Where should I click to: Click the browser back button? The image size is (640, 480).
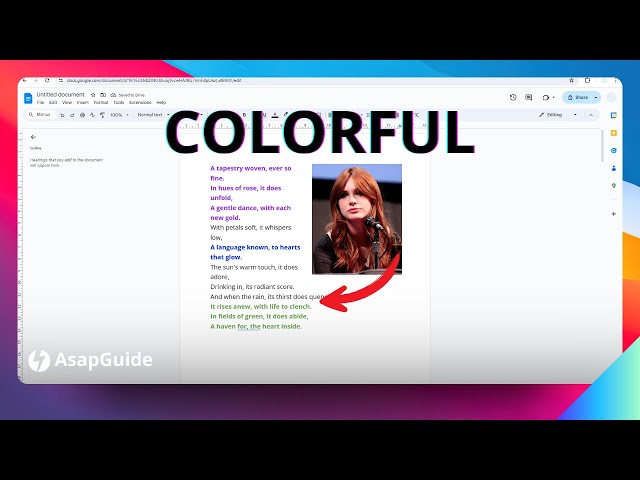pos(25,81)
